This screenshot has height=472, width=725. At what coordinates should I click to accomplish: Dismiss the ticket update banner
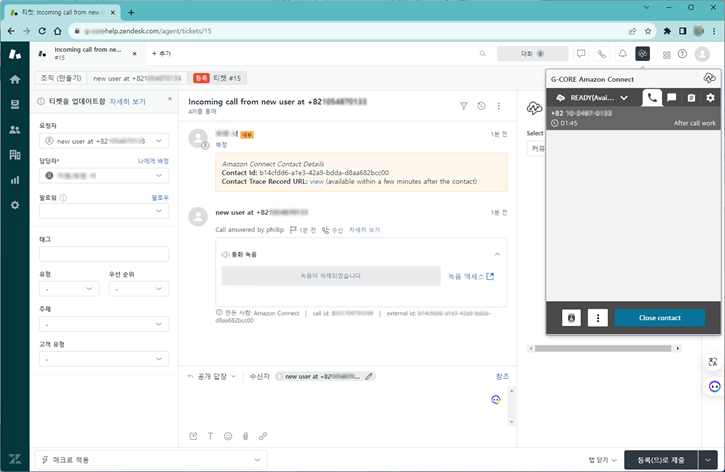170,99
